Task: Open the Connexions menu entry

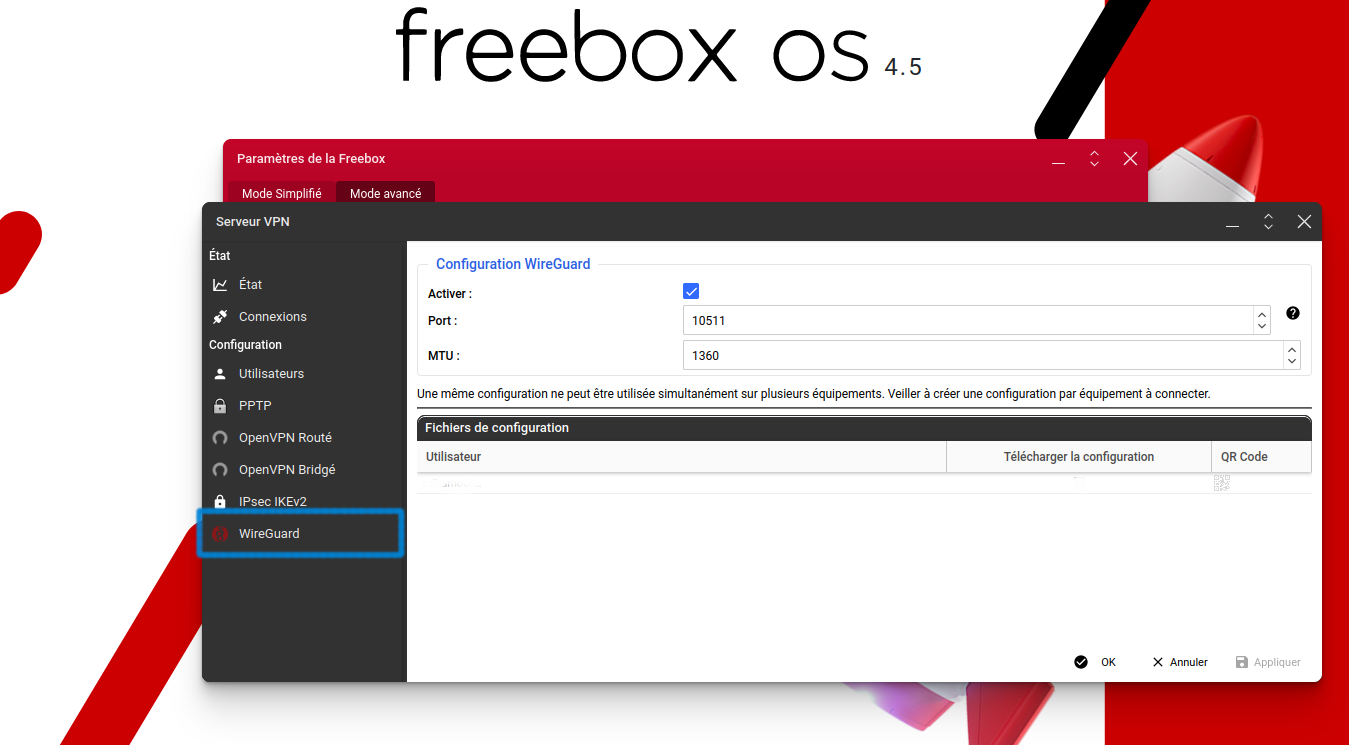Action: [x=304, y=317]
